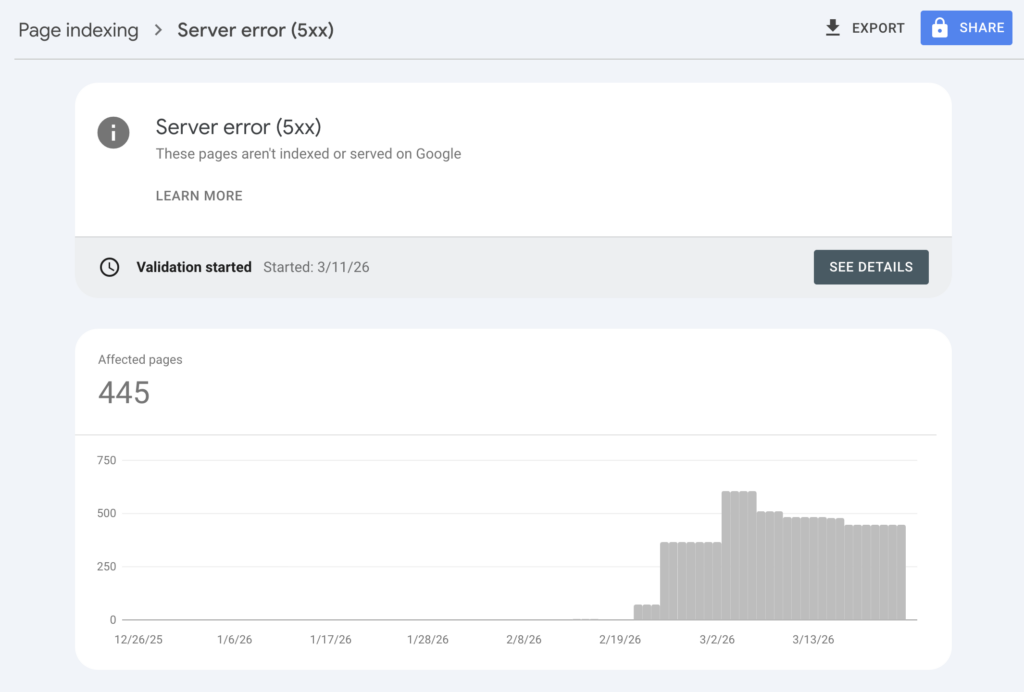Click the info circle icon
Viewport: 1024px width, 692px height.
[113, 132]
